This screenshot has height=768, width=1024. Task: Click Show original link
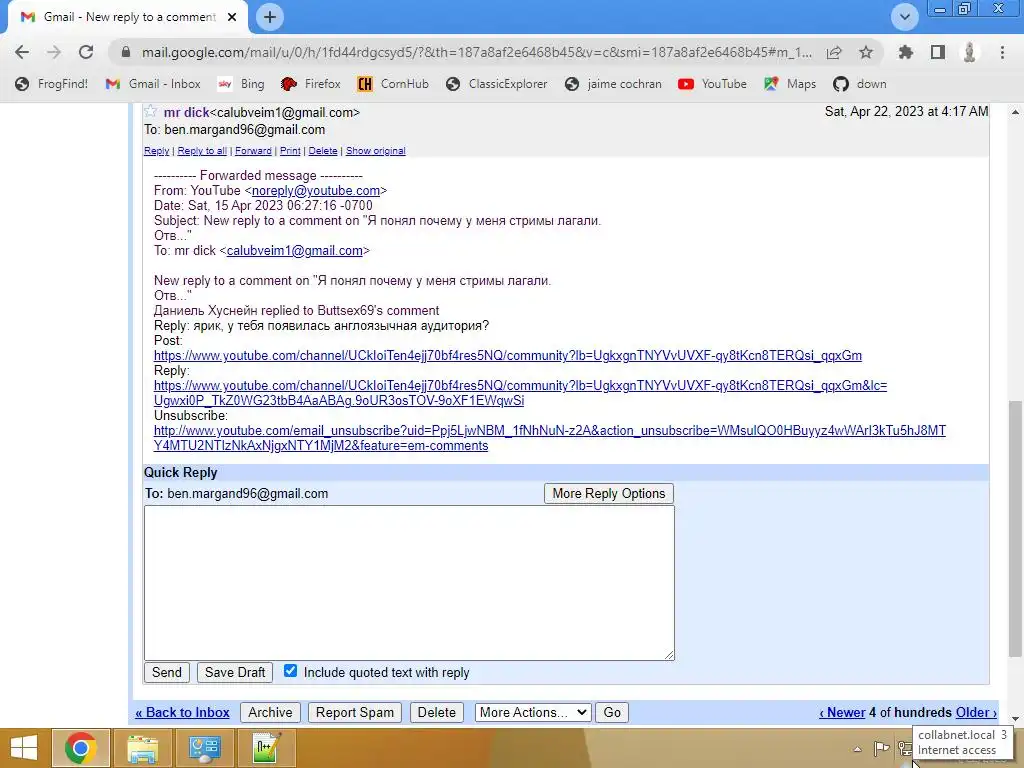(x=376, y=151)
